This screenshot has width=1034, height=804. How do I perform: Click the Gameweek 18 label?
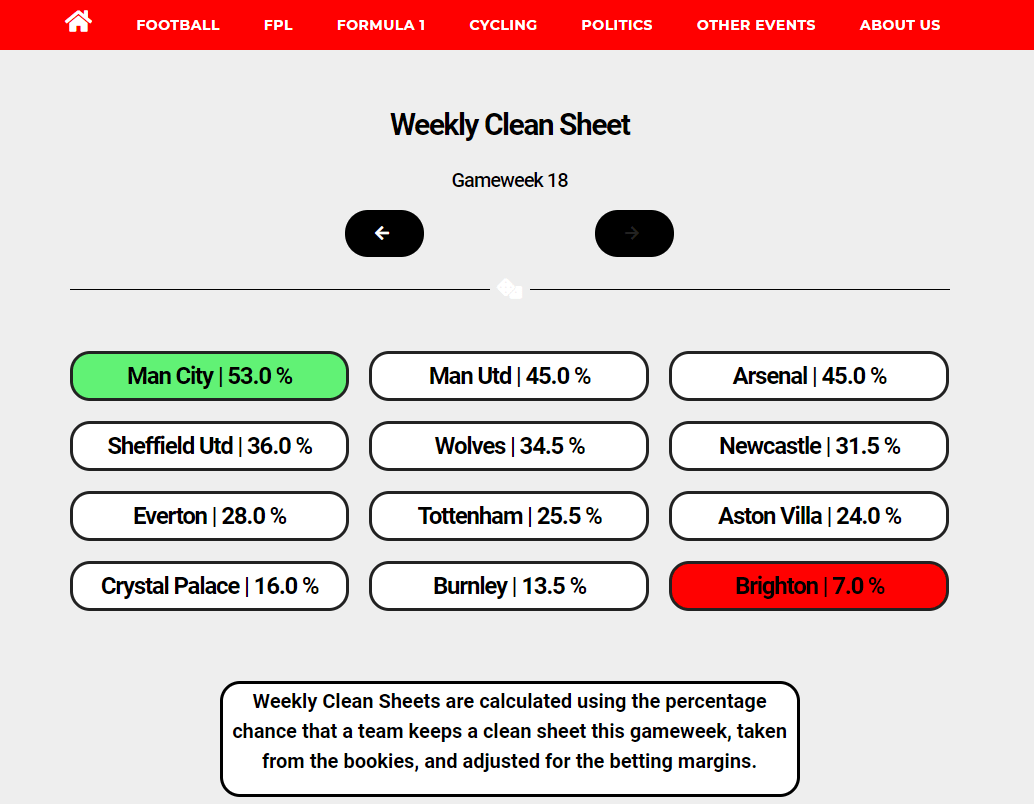pyautogui.click(x=510, y=180)
